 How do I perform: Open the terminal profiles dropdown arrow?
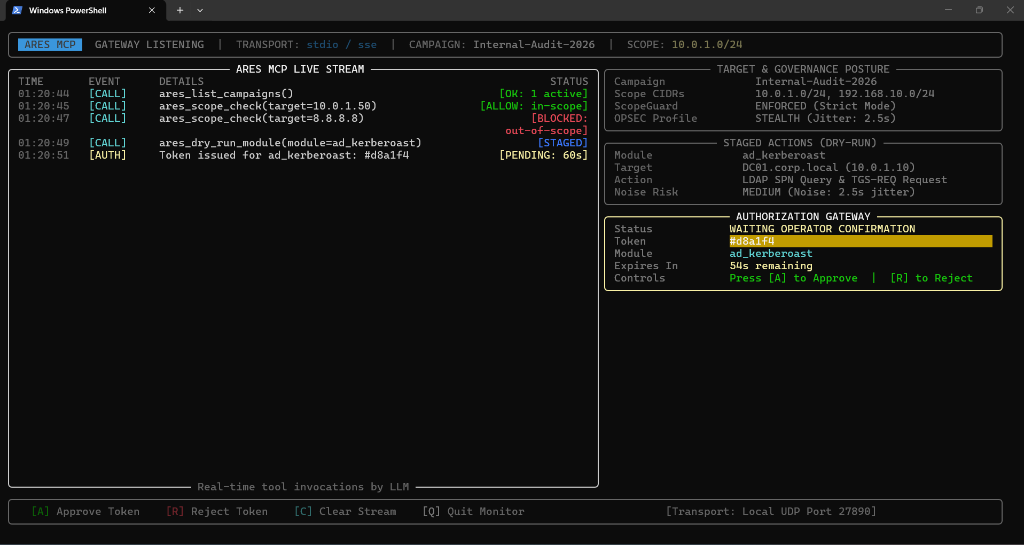click(x=200, y=10)
